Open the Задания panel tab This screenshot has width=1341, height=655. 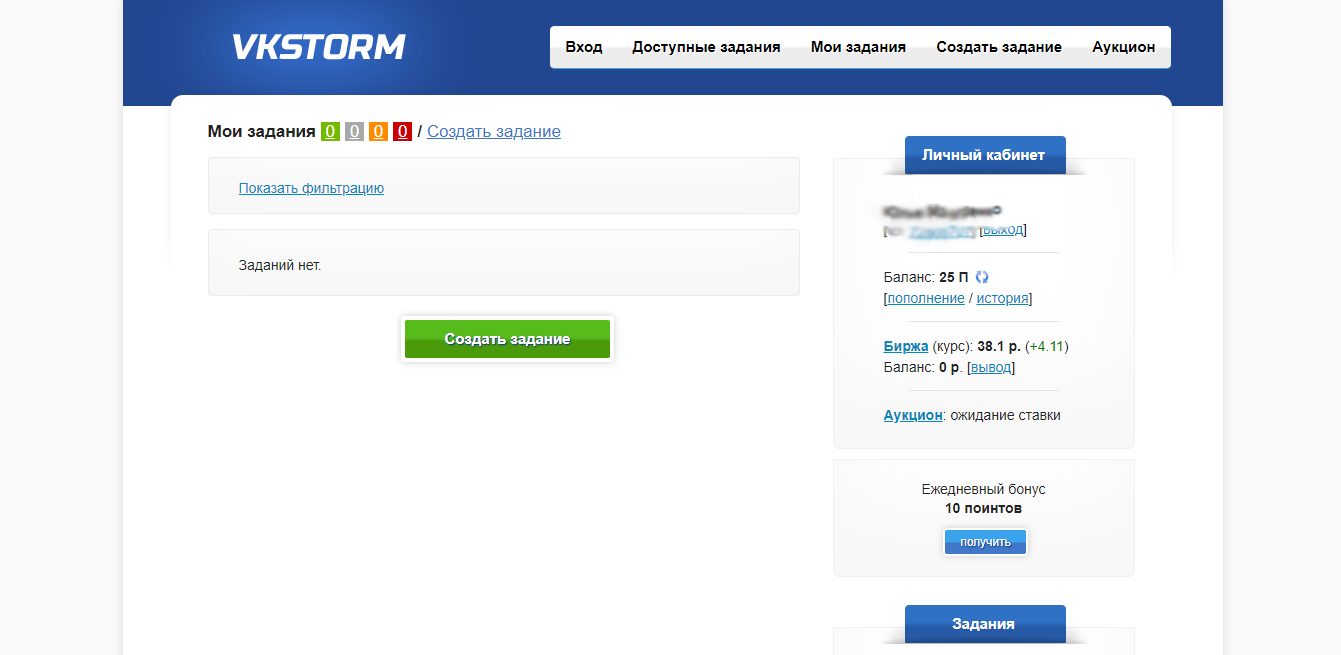(x=984, y=623)
